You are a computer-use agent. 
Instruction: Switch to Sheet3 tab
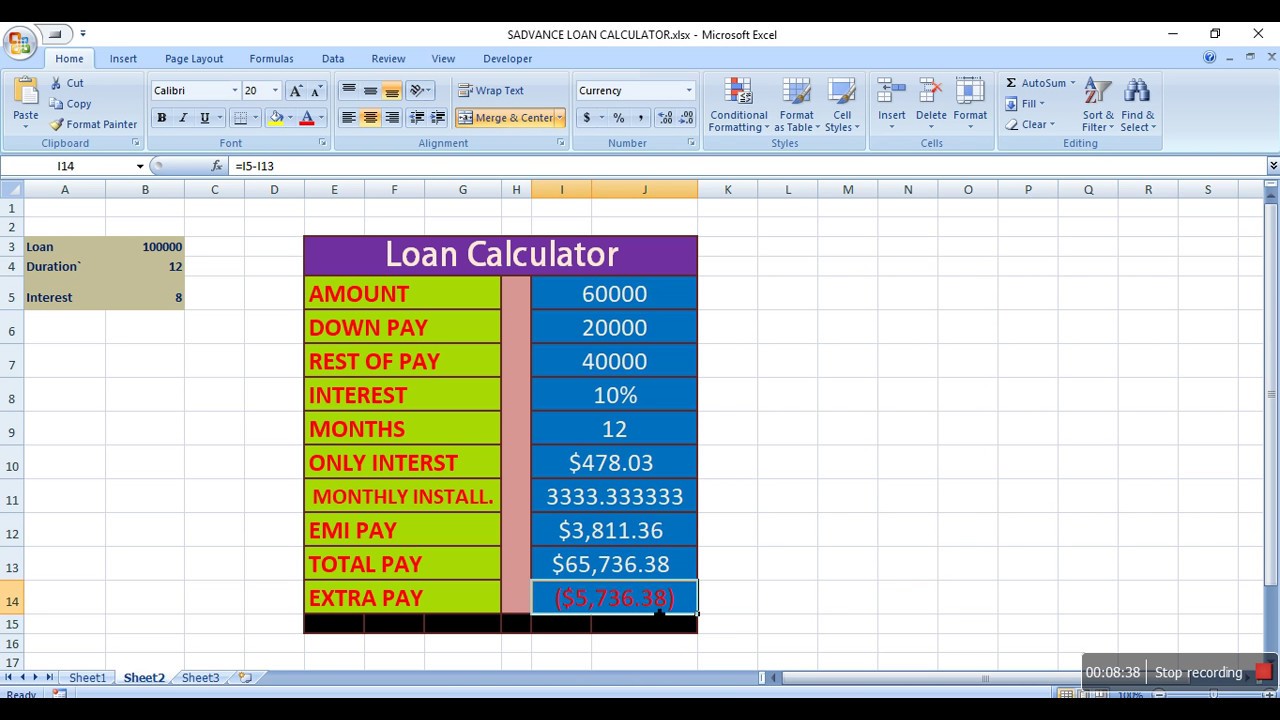click(x=200, y=678)
